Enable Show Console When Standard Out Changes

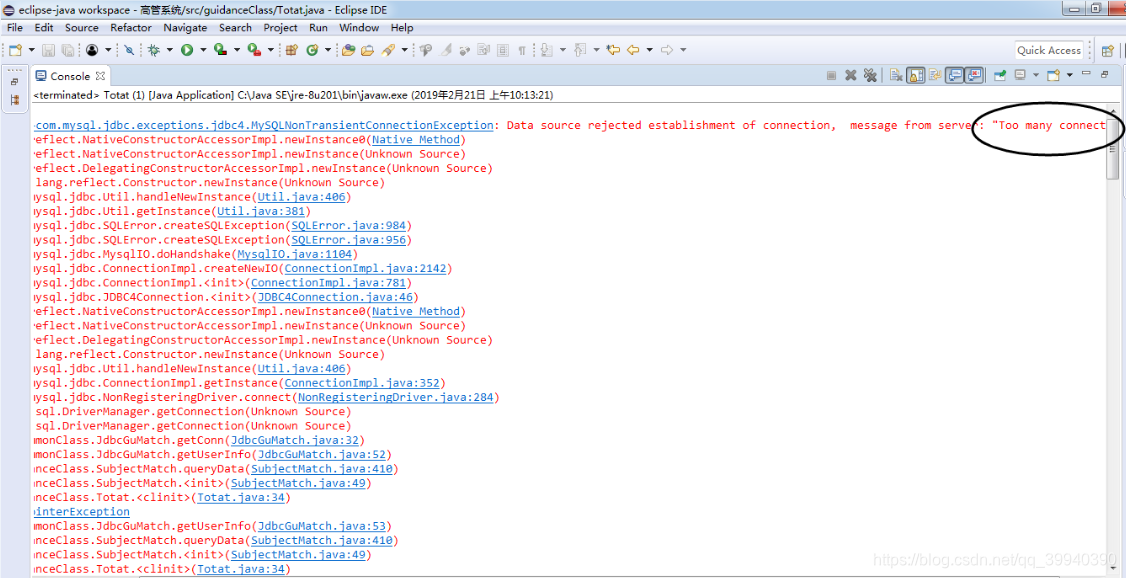(953, 76)
